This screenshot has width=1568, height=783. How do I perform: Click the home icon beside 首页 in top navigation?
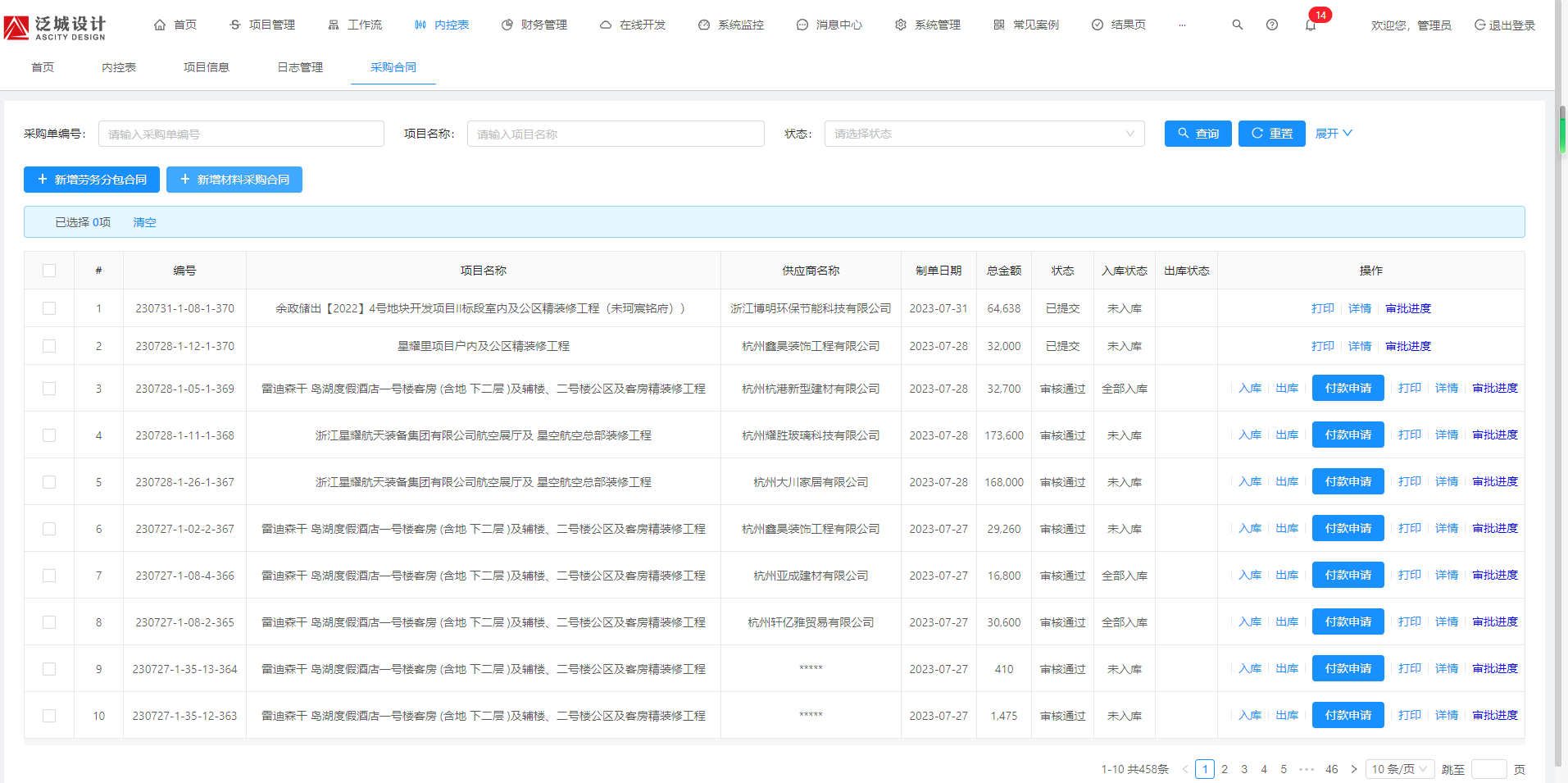160,25
